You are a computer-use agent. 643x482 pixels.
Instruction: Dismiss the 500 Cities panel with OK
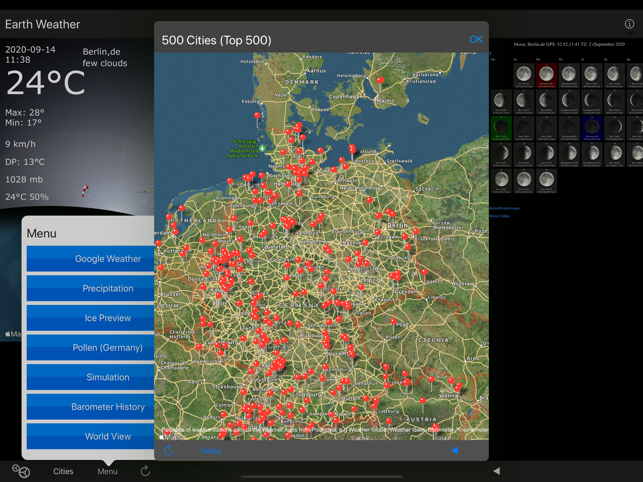click(x=476, y=39)
